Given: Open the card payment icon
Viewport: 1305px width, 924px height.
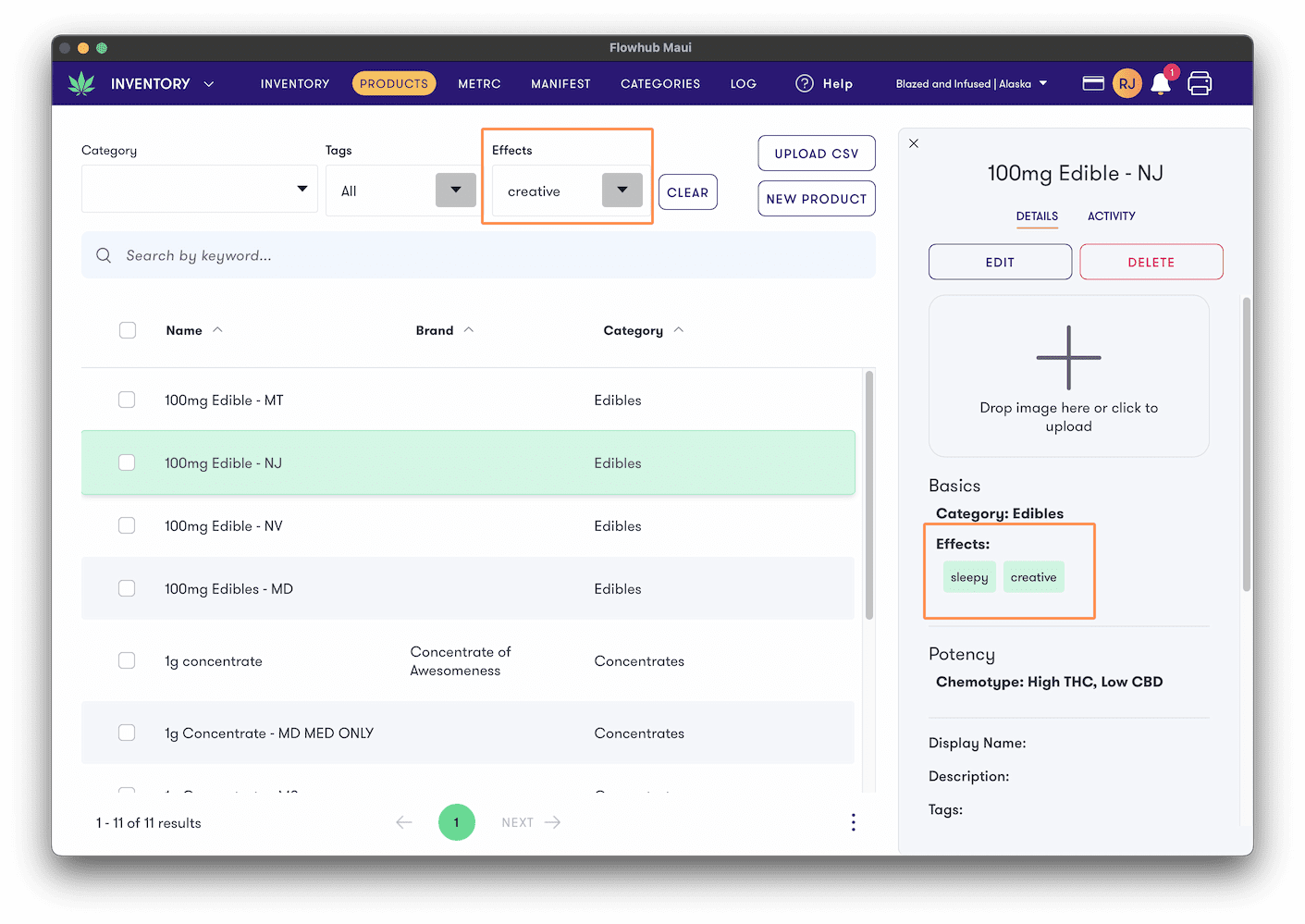Looking at the screenshot, I should [x=1093, y=83].
